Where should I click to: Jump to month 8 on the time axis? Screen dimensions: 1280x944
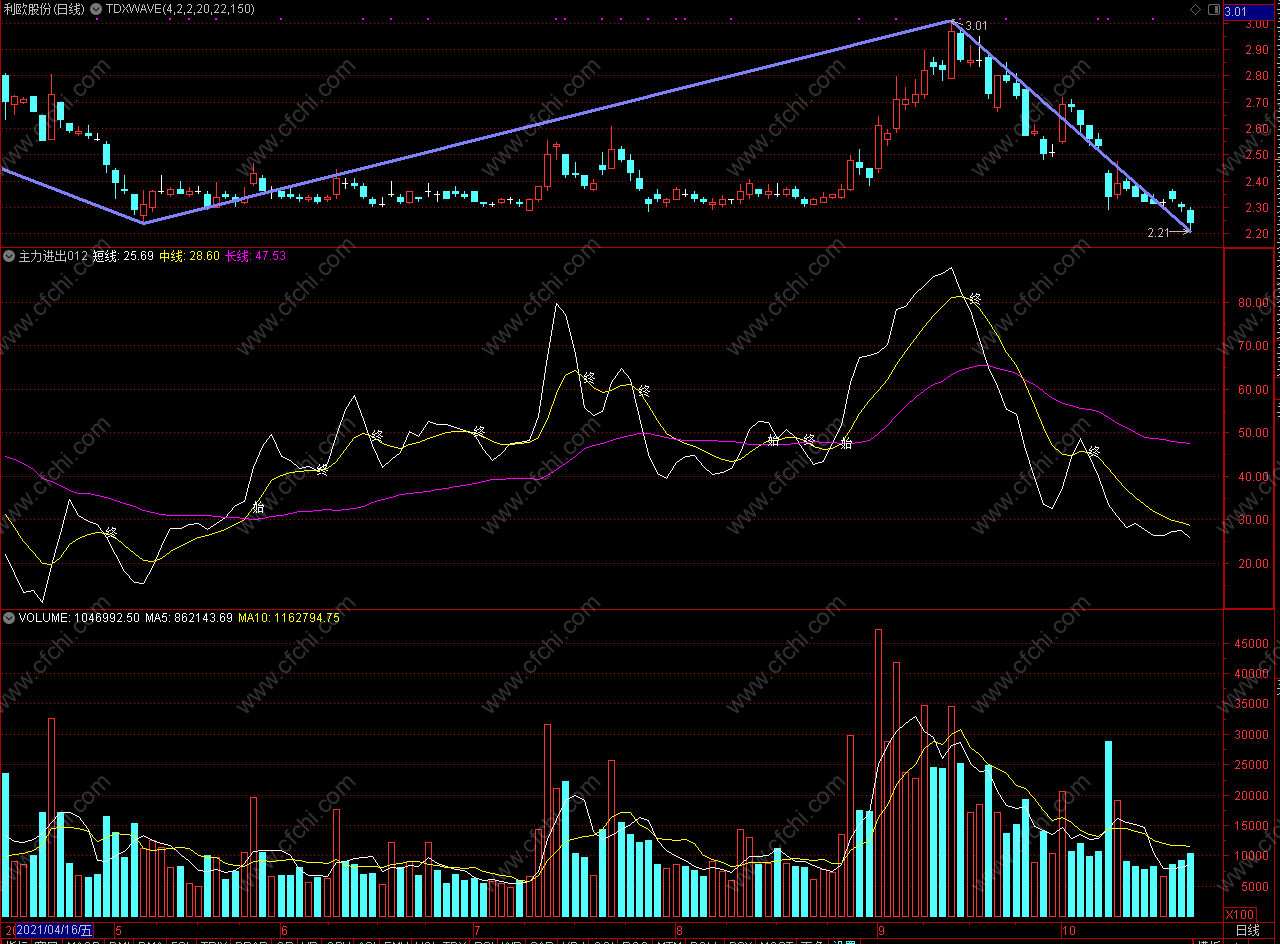tap(678, 931)
